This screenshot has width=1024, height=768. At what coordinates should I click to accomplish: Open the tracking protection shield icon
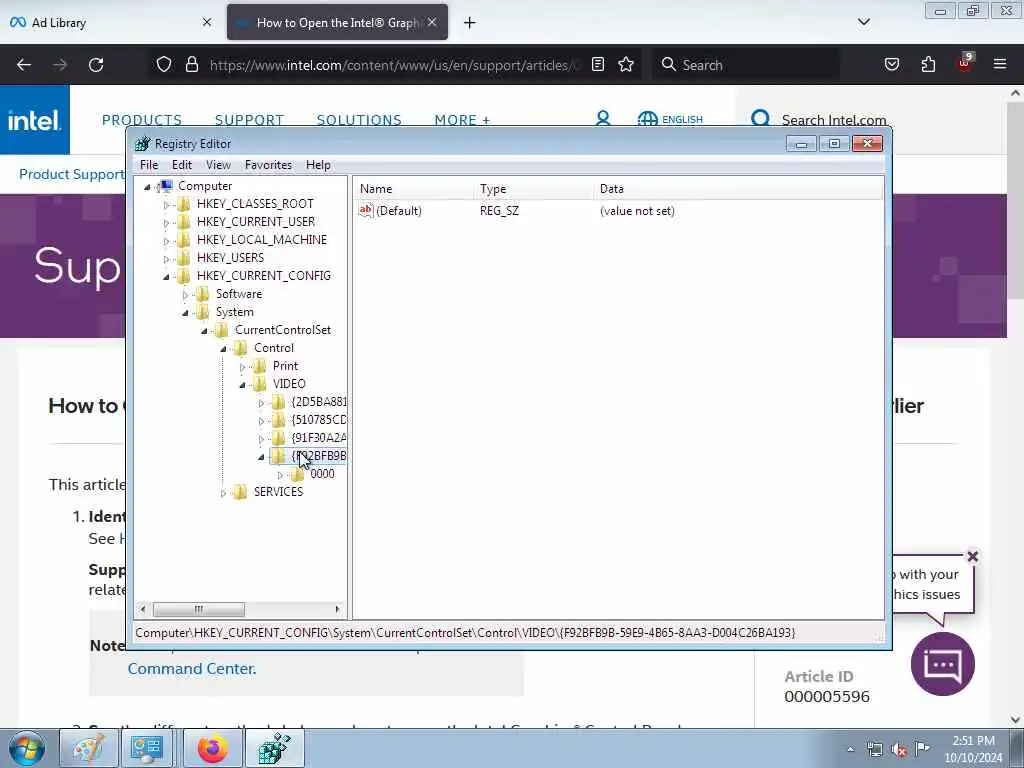point(164,64)
